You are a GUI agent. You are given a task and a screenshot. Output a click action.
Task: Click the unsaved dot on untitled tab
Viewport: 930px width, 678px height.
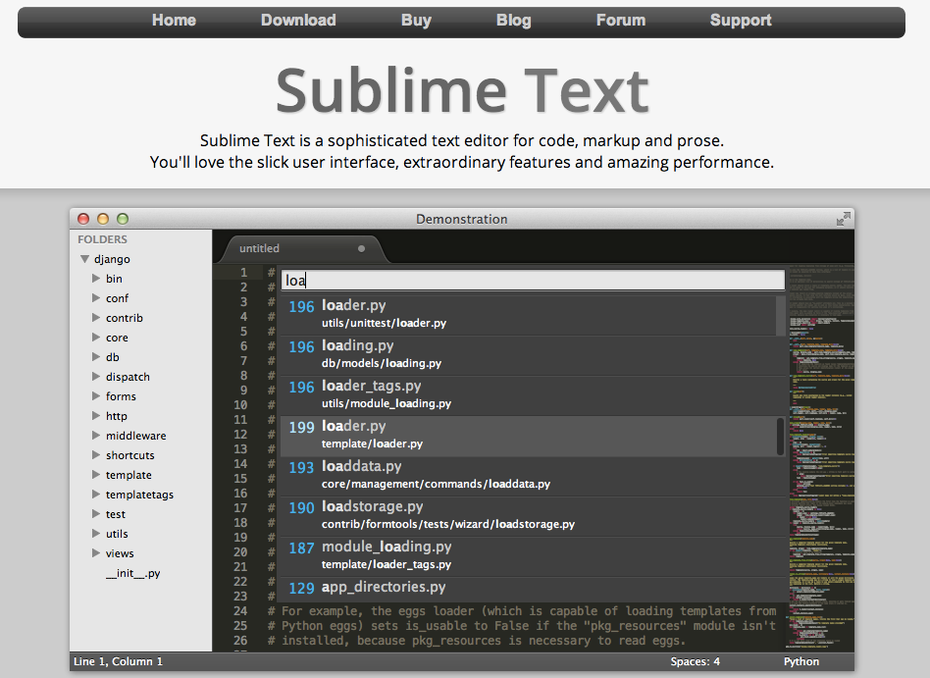(361, 249)
